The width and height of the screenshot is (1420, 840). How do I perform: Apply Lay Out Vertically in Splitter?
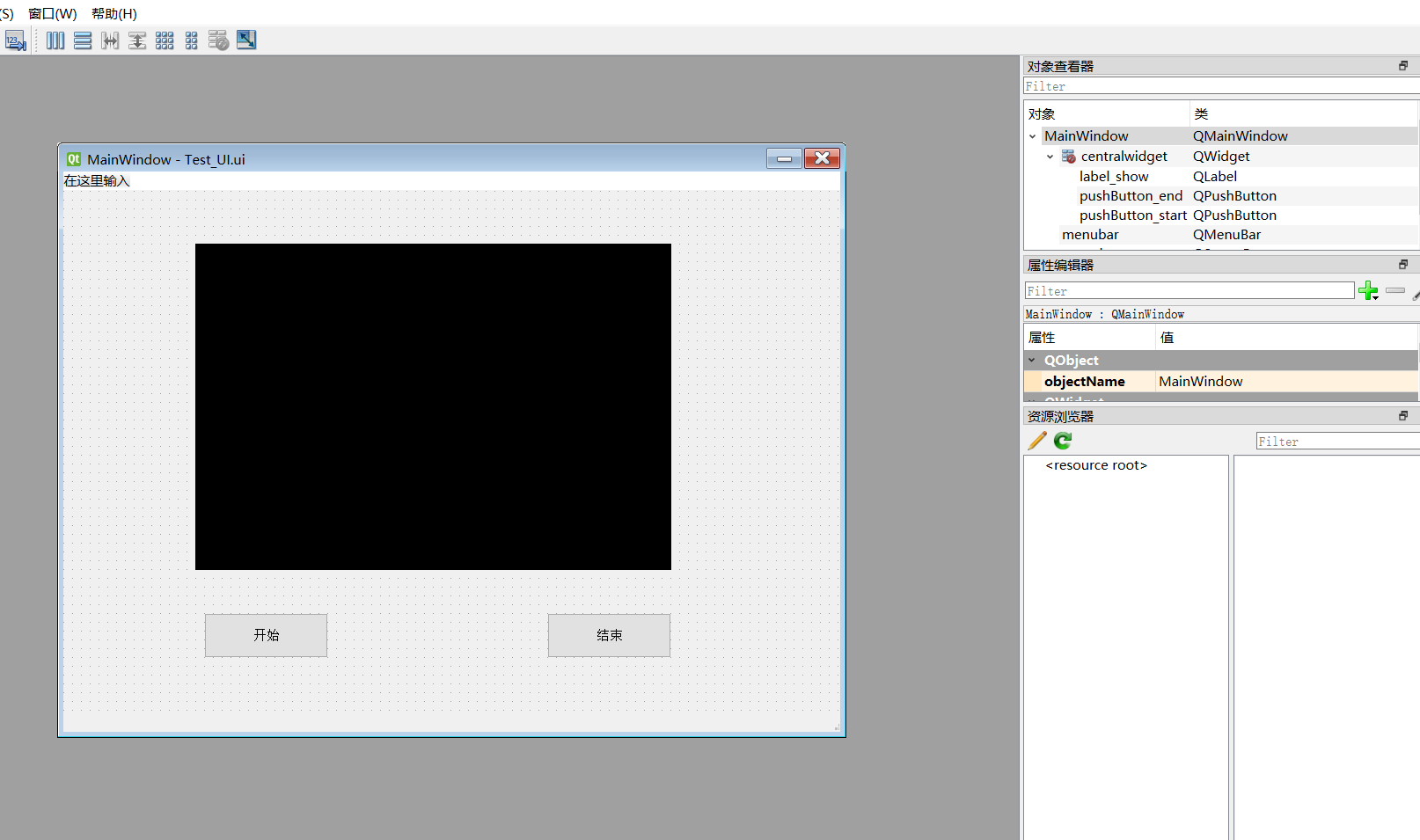click(137, 40)
